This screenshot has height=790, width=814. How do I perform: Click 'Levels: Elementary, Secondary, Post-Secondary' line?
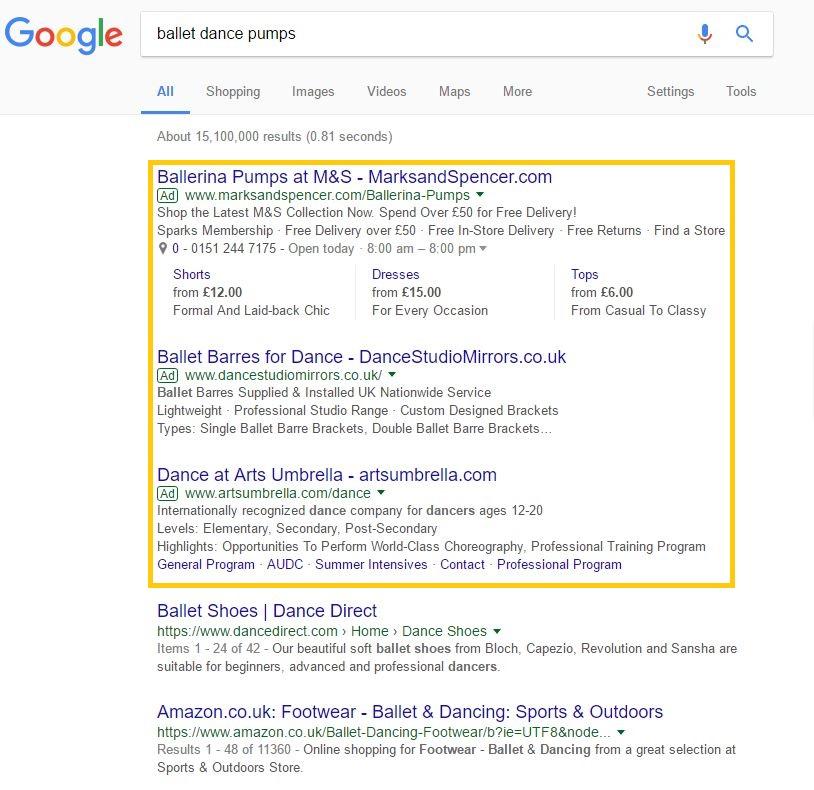click(x=297, y=528)
